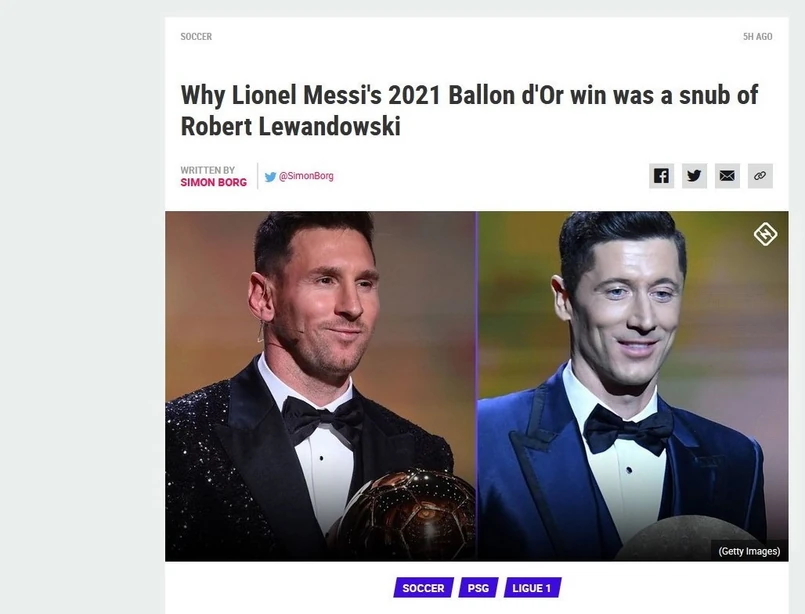Click the left photo with sequined jacket
The image size is (805, 614).
pyautogui.click(x=320, y=385)
